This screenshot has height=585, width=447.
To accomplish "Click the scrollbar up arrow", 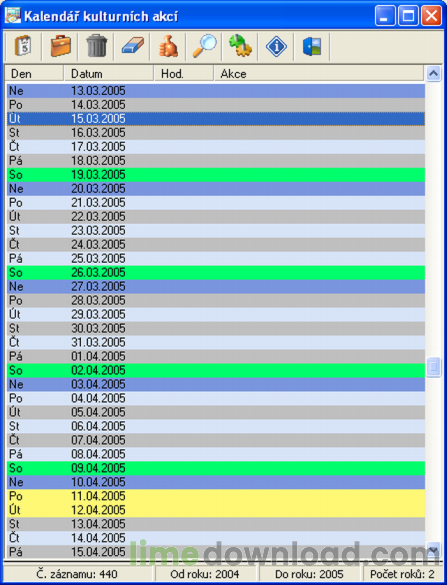I will click(x=433, y=73).
